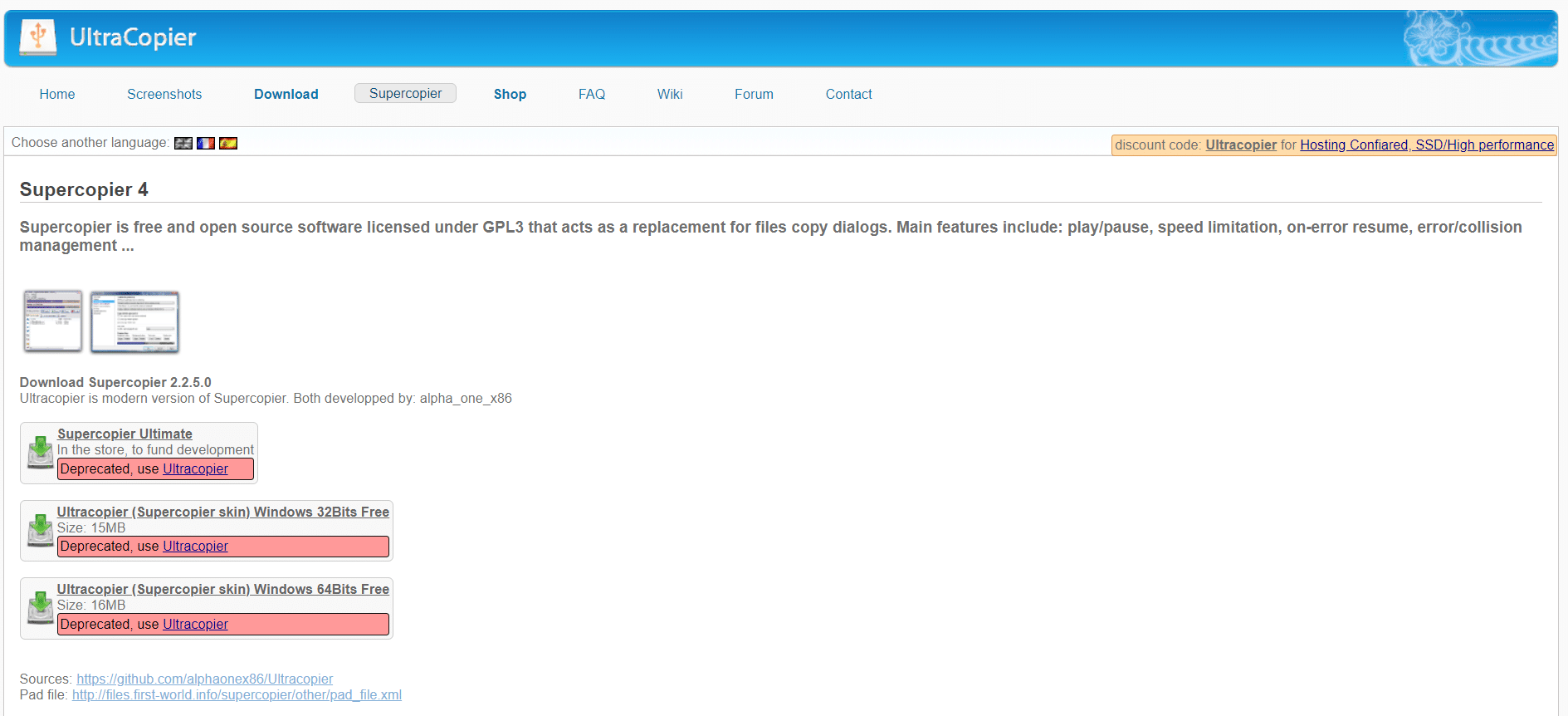The image size is (1568, 716).
Task: Open the pad_file.xml link
Action: pos(237,694)
